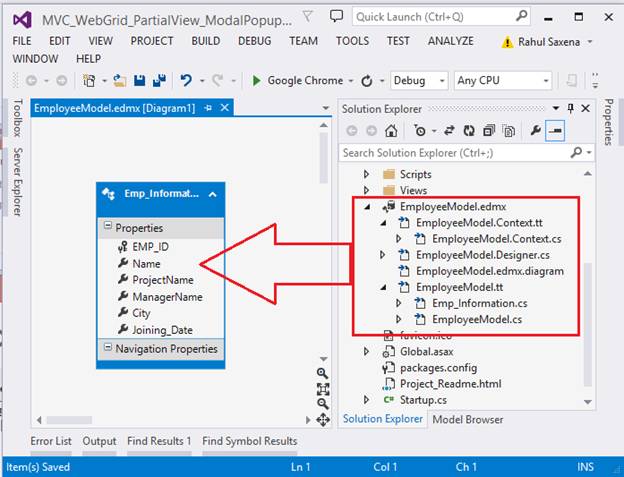Screen dimensions: 624x477
Task: Click the Refresh icon in Solution Explorer
Action: point(469,130)
